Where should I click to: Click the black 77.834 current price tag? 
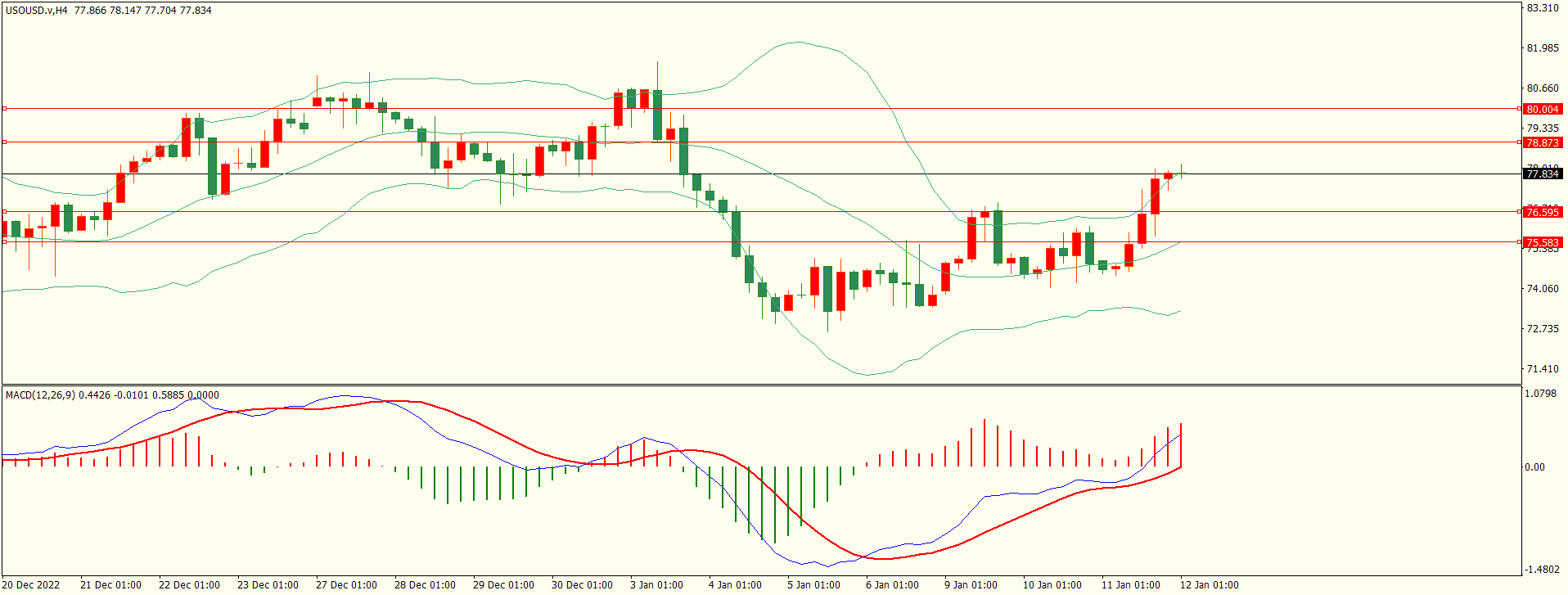1542,174
